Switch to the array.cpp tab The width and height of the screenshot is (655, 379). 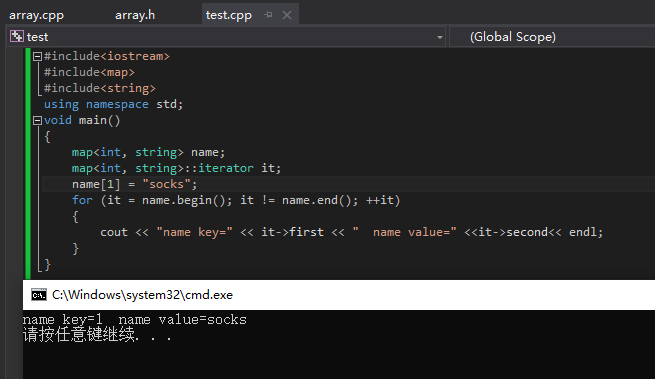(x=36, y=15)
